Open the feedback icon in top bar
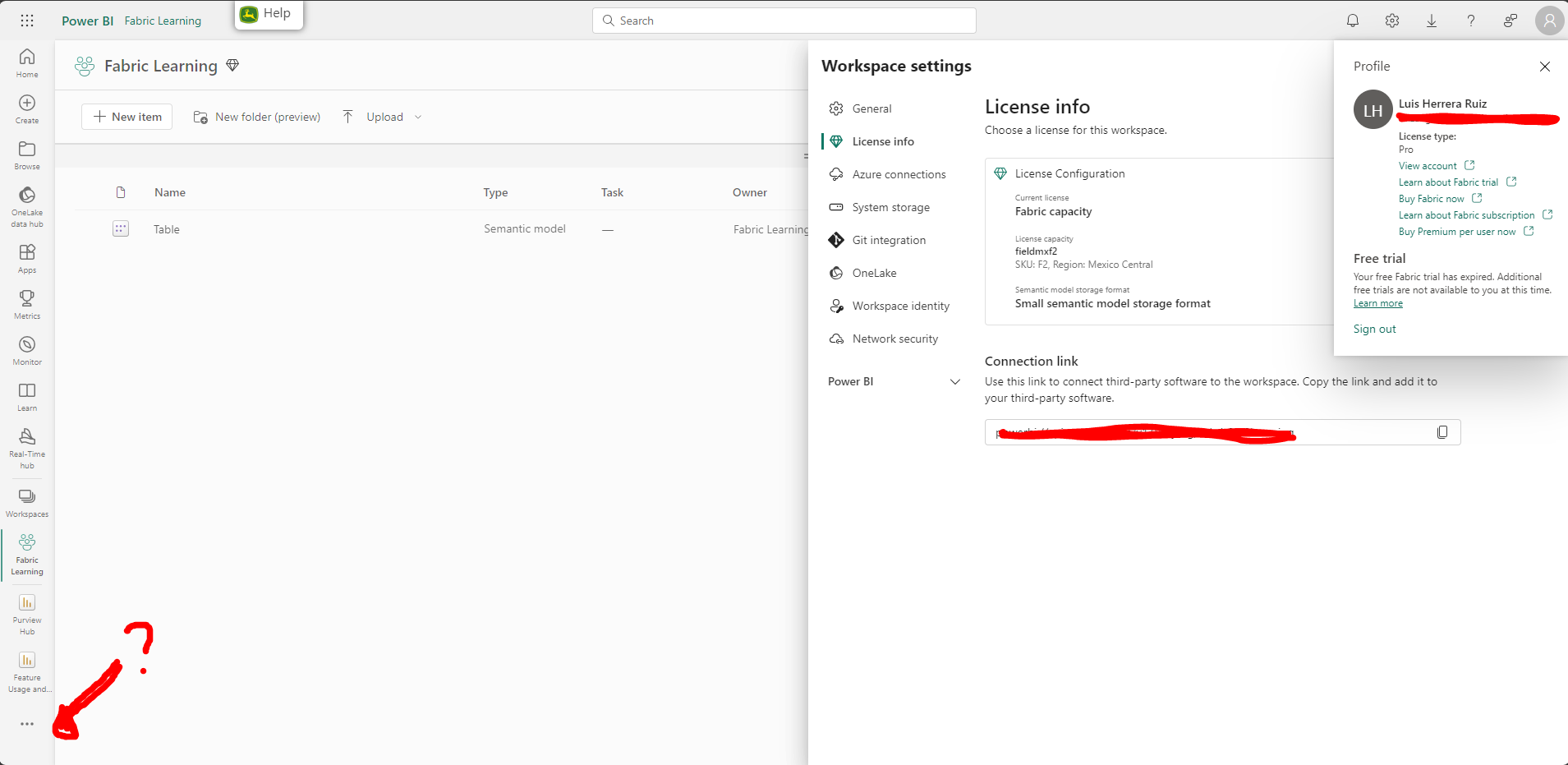Screen dimensions: 1568x765 [1511, 21]
